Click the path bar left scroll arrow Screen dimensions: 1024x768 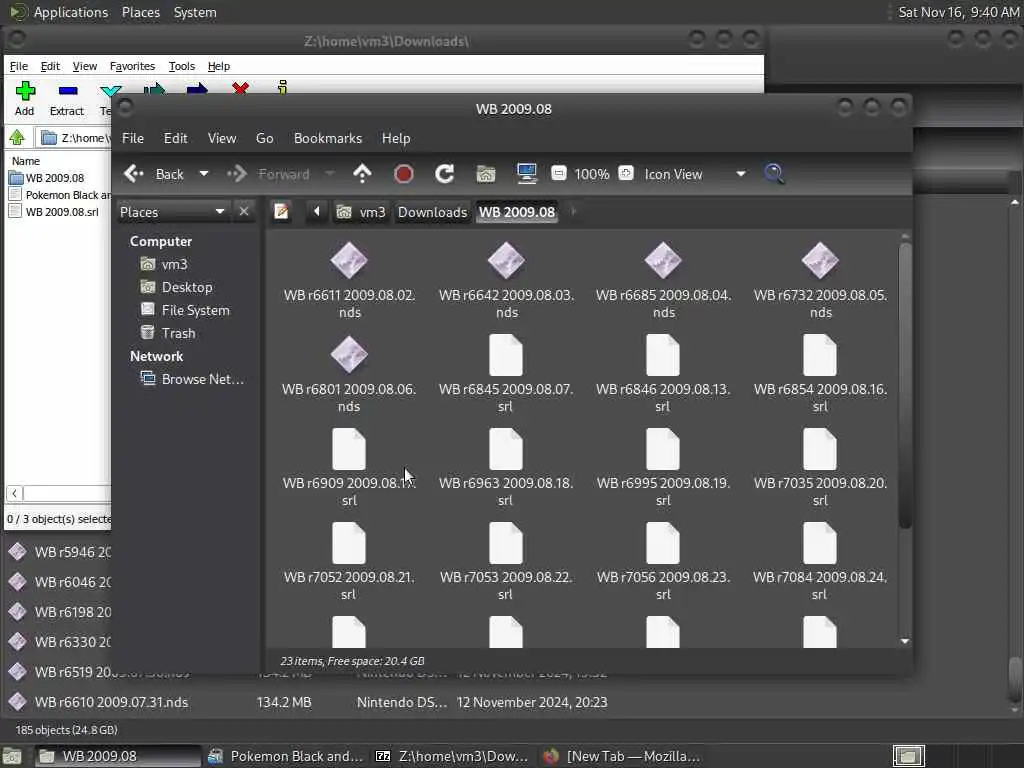[317, 212]
